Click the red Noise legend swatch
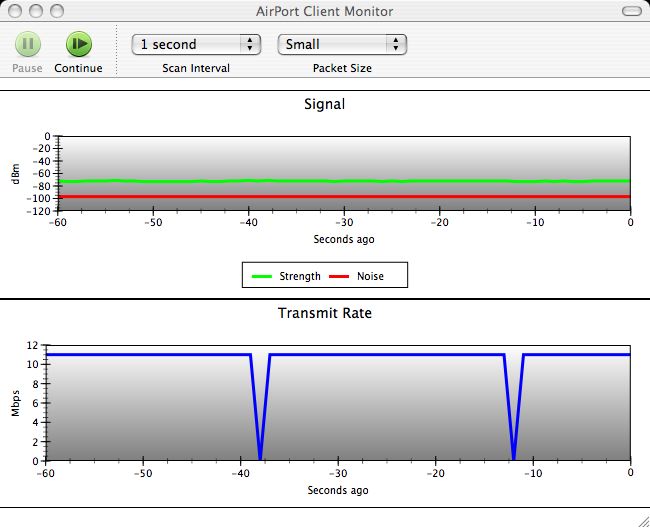The width and height of the screenshot is (650, 528). (x=339, y=276)
